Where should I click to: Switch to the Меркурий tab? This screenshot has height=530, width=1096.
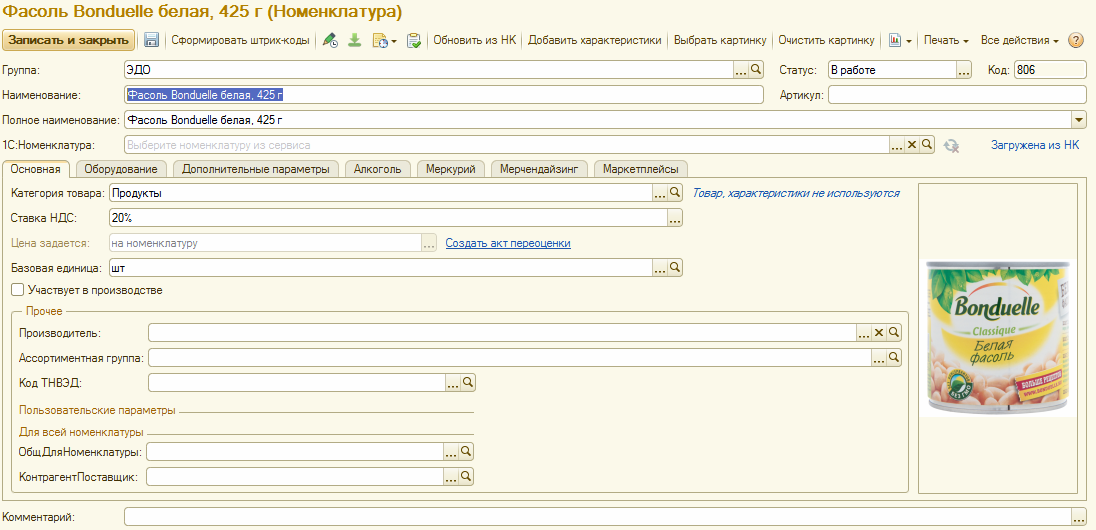pyautogui.click(x=451, y=169)
